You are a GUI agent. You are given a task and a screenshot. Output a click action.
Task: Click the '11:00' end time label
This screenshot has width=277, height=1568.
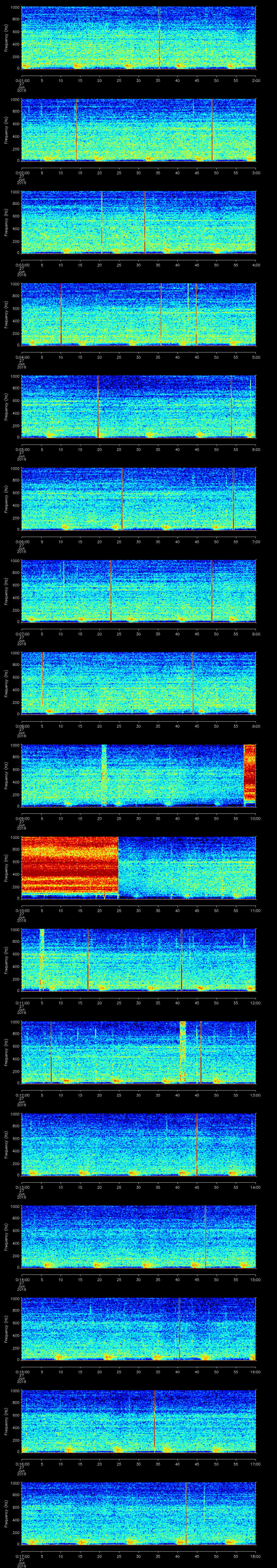pyautogui.click(x=255, y=910)
